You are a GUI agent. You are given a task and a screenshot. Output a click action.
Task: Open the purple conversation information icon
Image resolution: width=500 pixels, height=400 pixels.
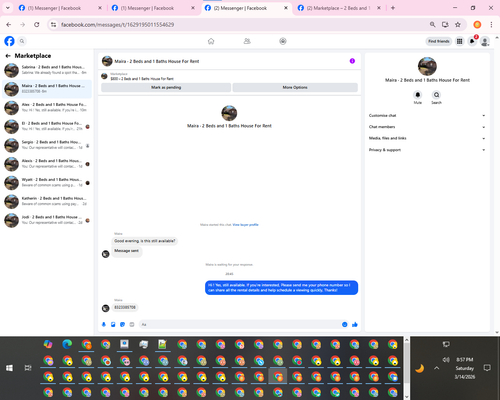coord(352,61)
